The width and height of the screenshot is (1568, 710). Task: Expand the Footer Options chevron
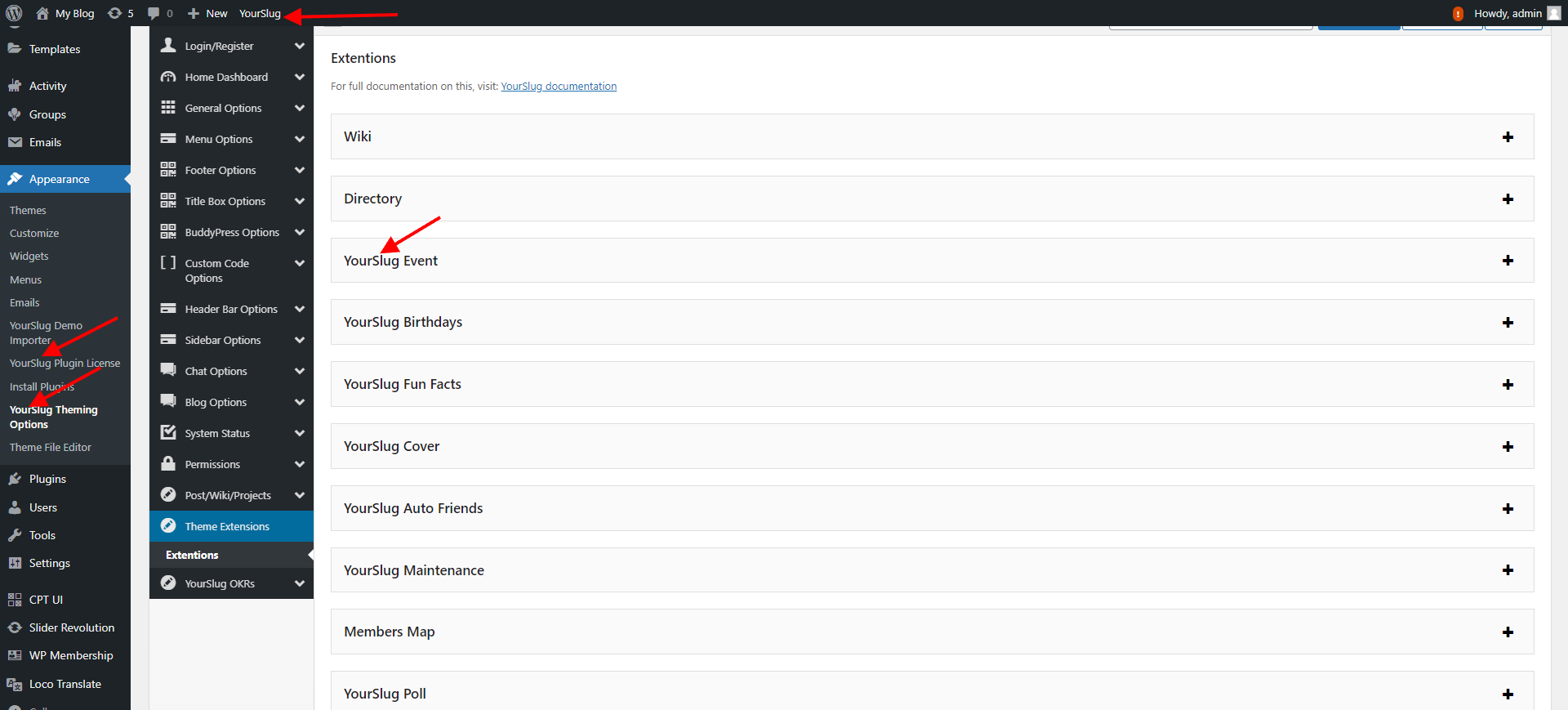300,170
